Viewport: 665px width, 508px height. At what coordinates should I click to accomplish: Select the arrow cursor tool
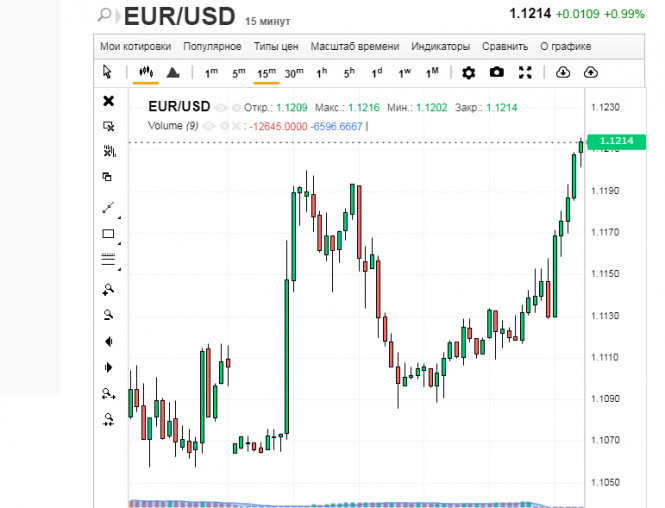click(x=107, y=72)
